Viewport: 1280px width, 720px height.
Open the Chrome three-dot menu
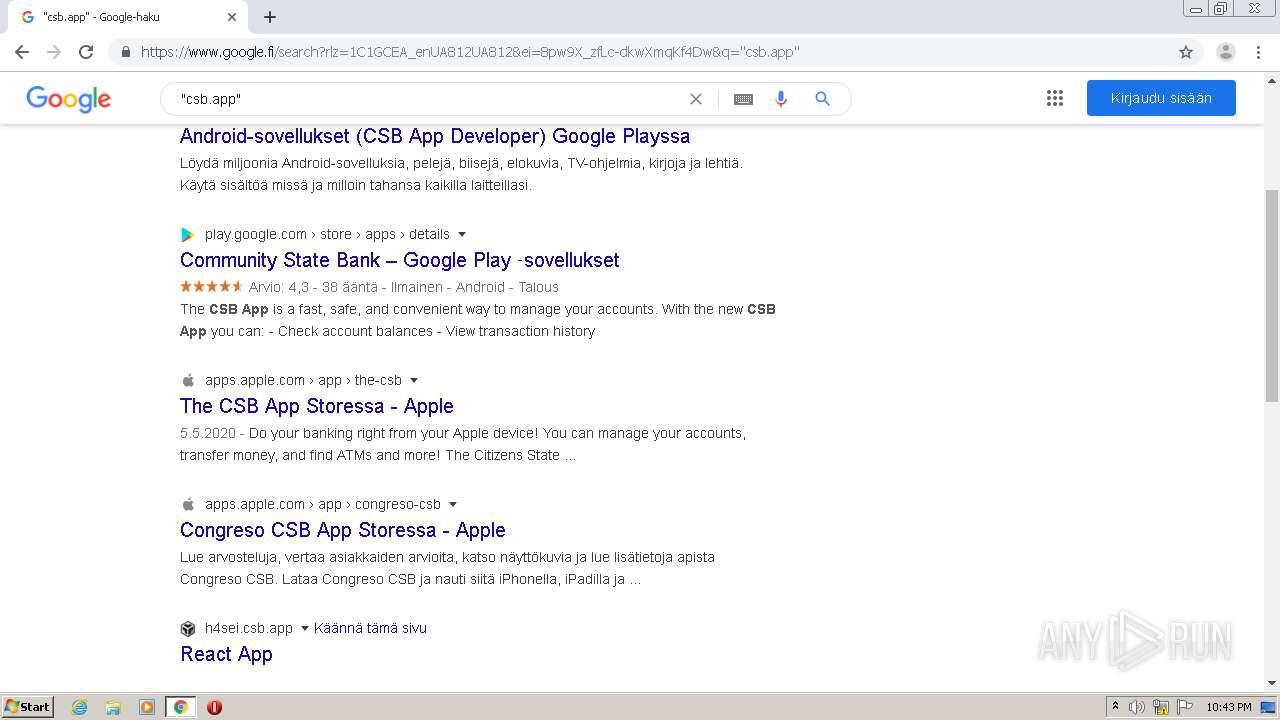tap(1258, 52)
